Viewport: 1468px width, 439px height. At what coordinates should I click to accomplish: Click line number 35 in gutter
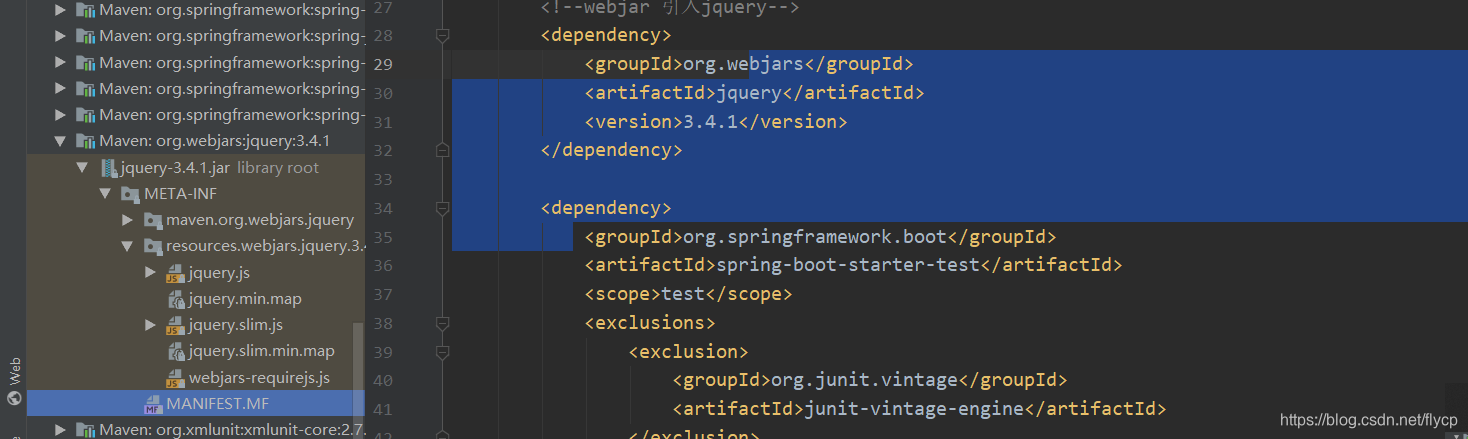tap(382, 237)
